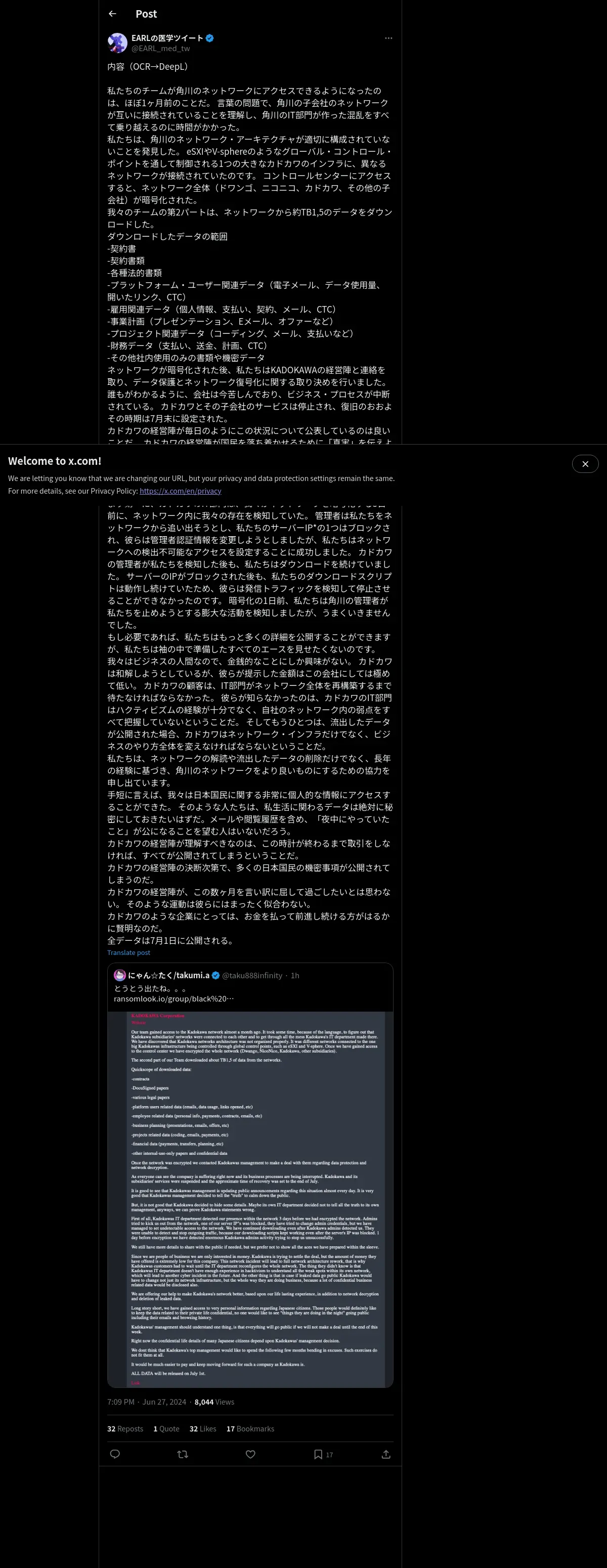The height and width of the screenshot is (1568, 607).
Task: Click the 7:09 PM · Jun 27, 2024 timestamp
Action: (147, 1402)
